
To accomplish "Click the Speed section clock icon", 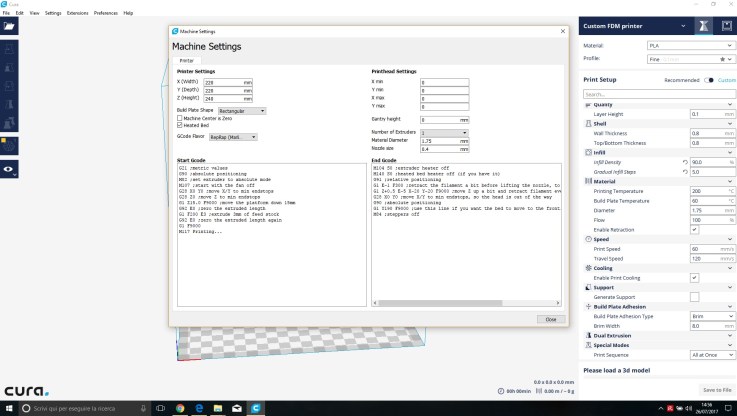I will [588, 239].
